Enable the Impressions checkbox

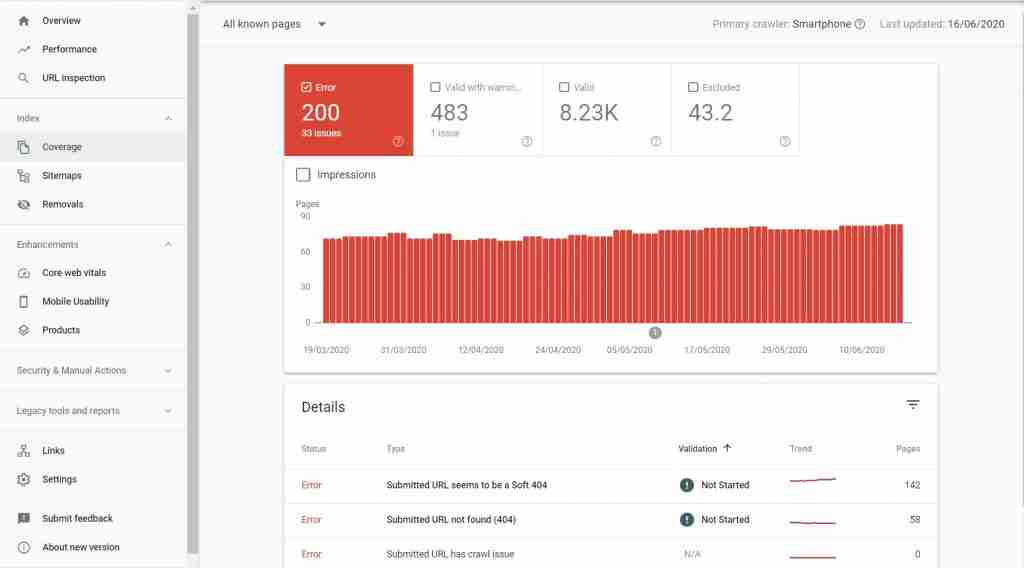pos(303,175)
